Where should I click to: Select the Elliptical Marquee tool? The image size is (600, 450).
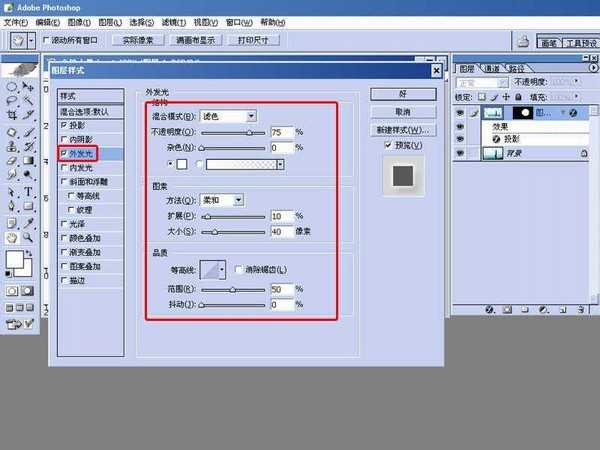pos(11,87)
